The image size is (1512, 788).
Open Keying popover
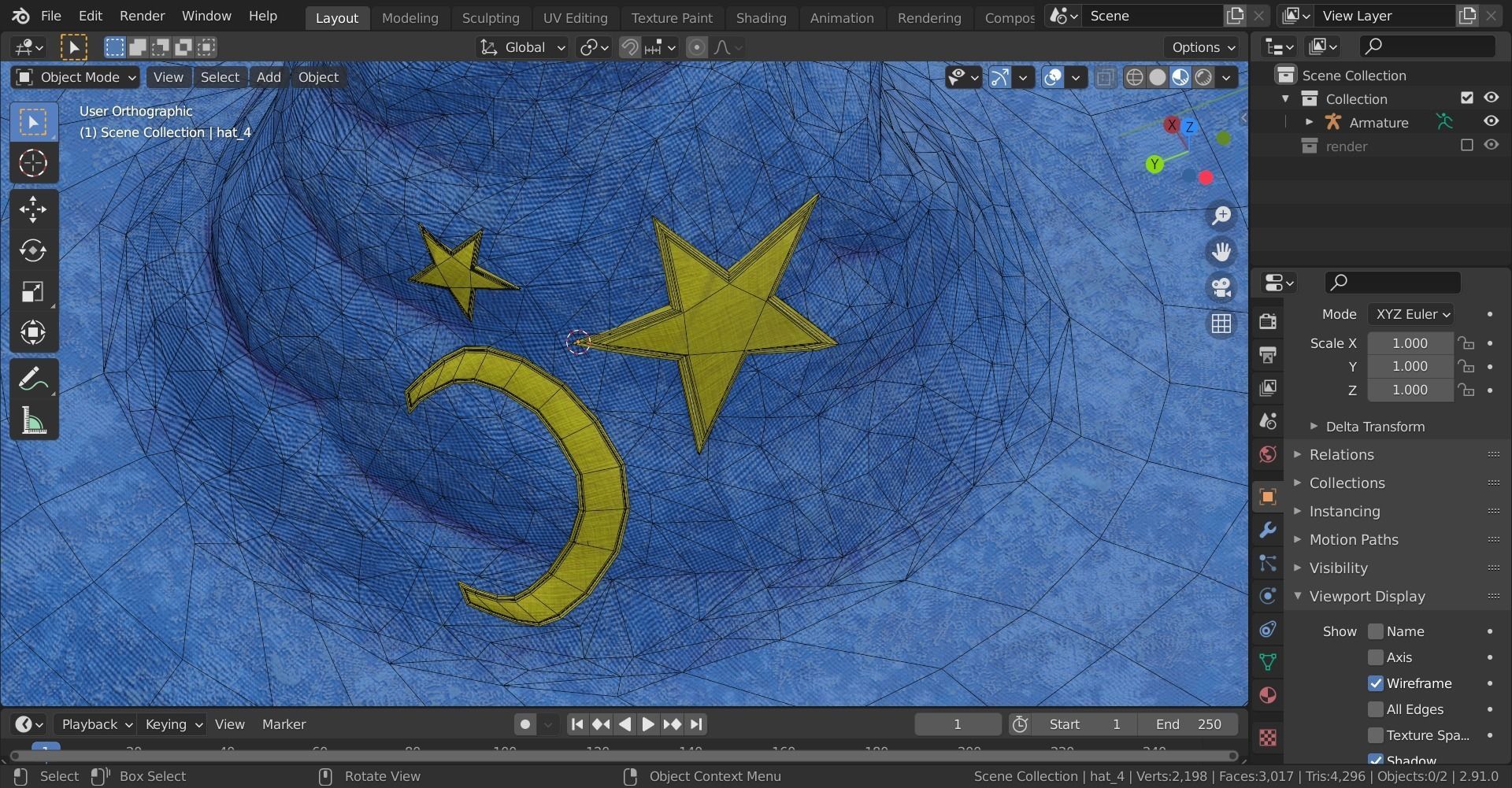point(174,724)
